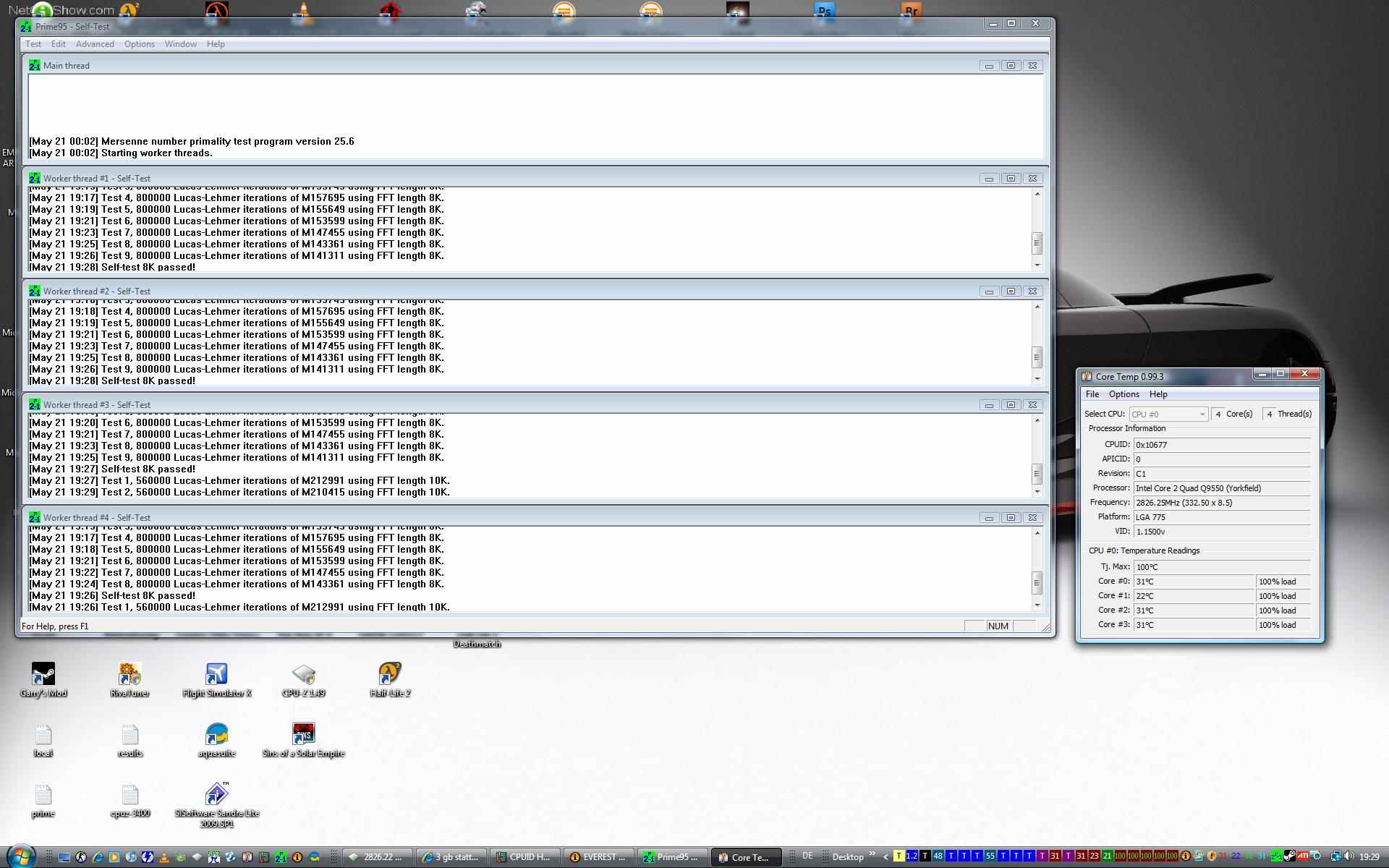This screenshot has height=868, width=1389.
Task: Switch to the 3 gb statt taskbar window
Action: click(451, 857)
